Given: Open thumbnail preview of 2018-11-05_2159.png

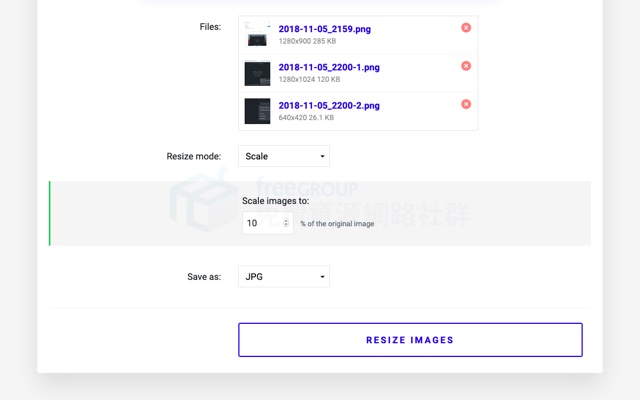Looking at the screenshot, I should point(257,34).
